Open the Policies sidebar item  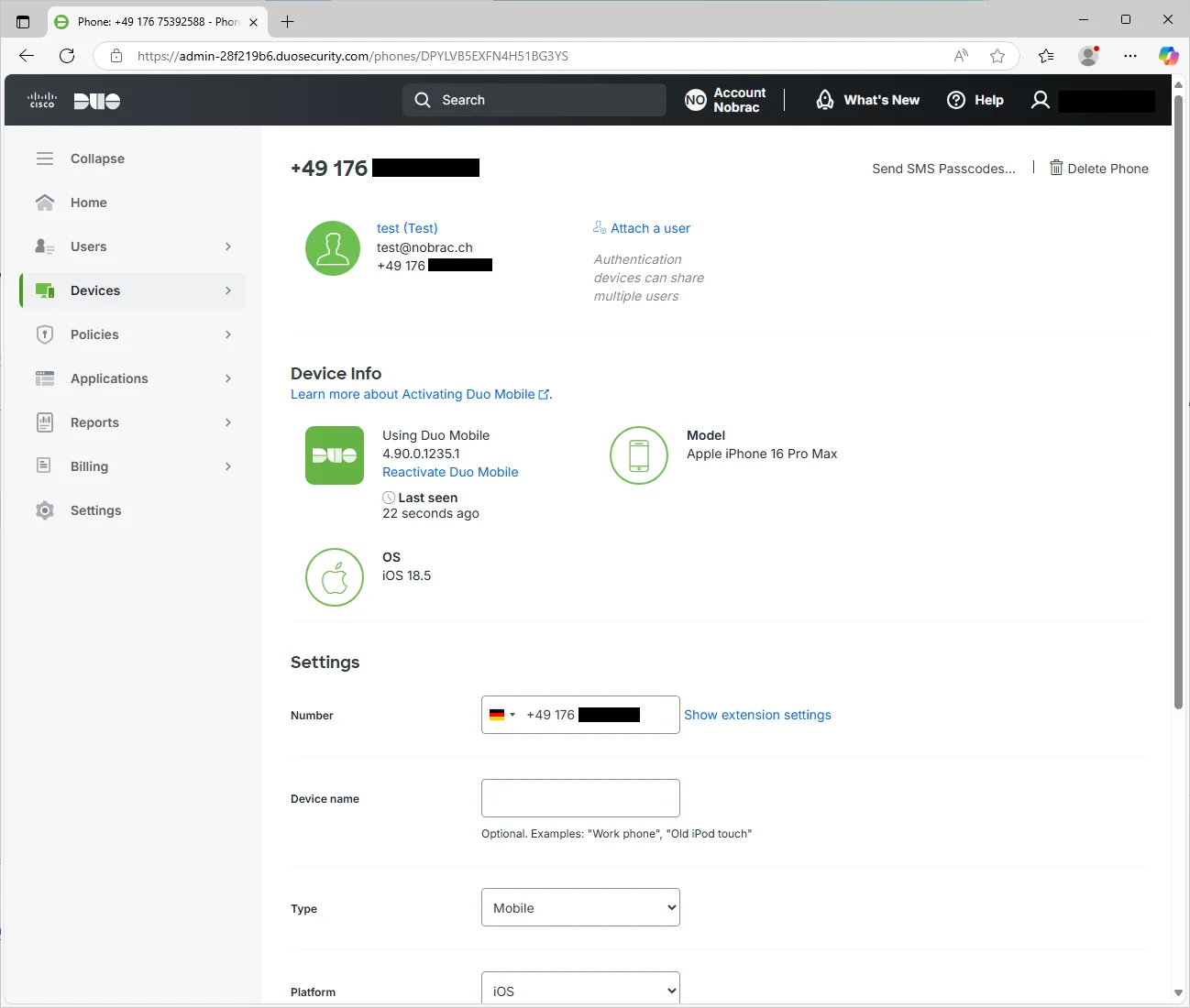pos(133,334)
